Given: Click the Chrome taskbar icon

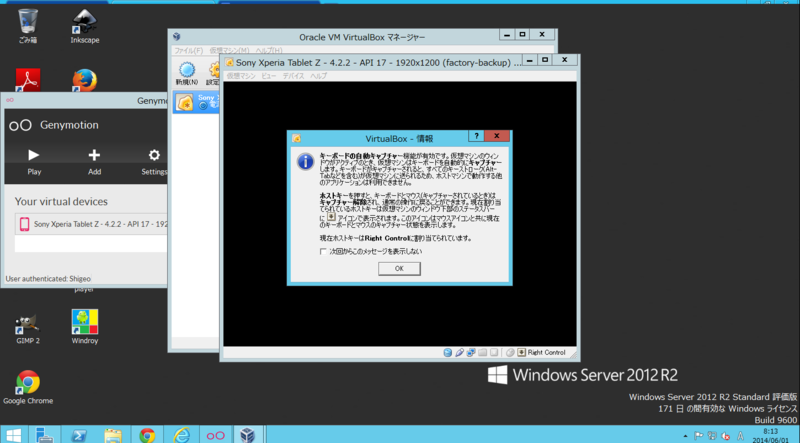Looking at the screenshot, I should pyautogui.click(x=147, y=435).
